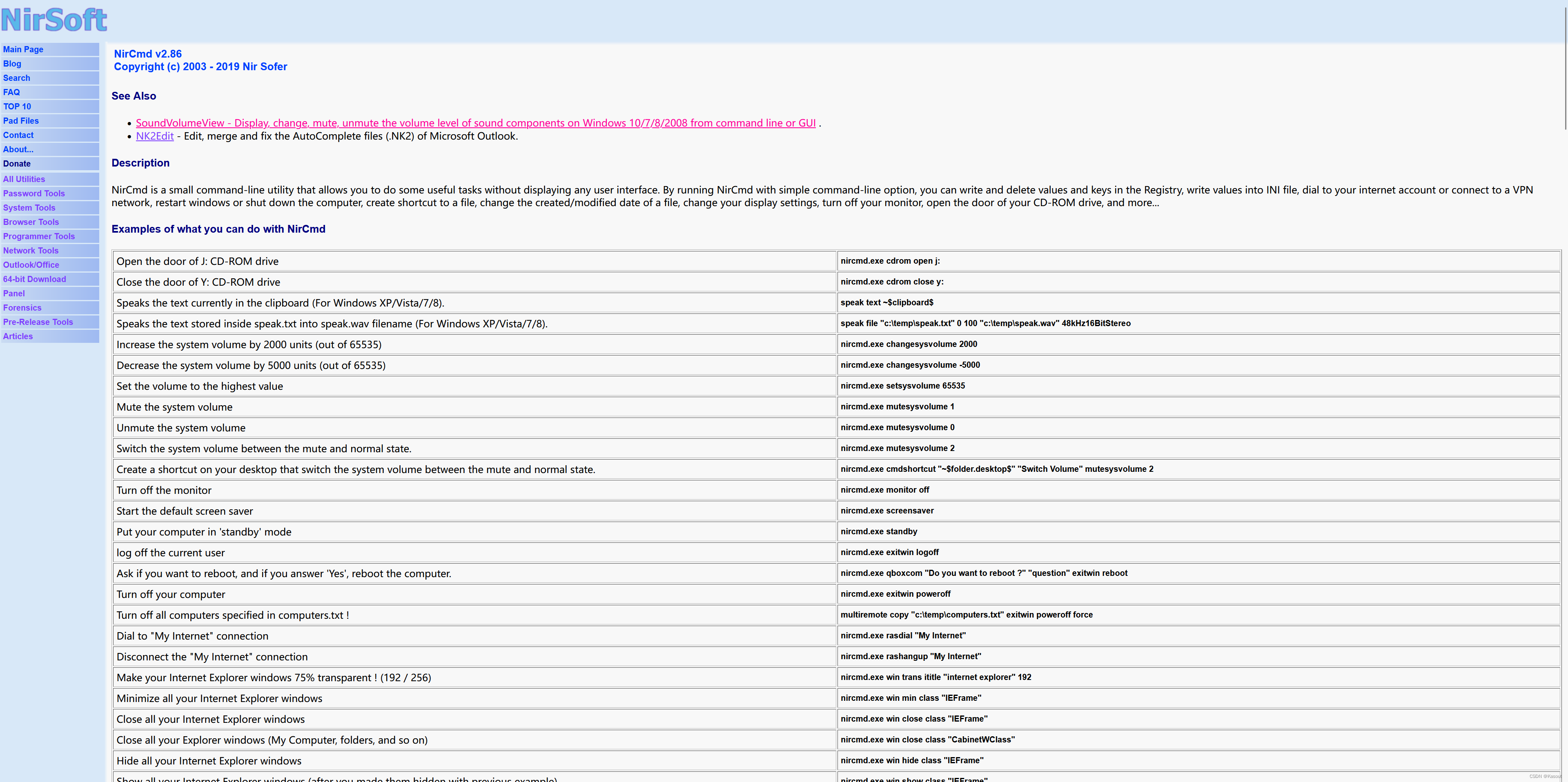The height and width of the screenshot is (782, 1568).
Task: Open the SoundVolumeView hyperlink
Action: (475, 123)
